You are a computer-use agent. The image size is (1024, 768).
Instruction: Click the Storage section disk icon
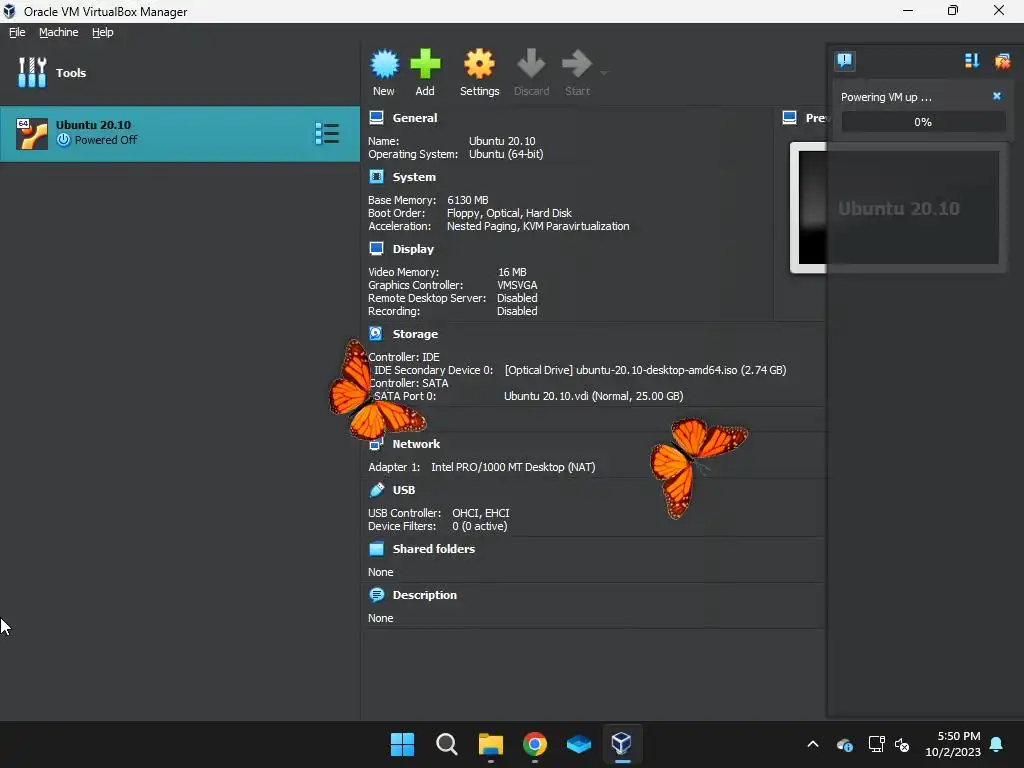click(x=376, y=334)
